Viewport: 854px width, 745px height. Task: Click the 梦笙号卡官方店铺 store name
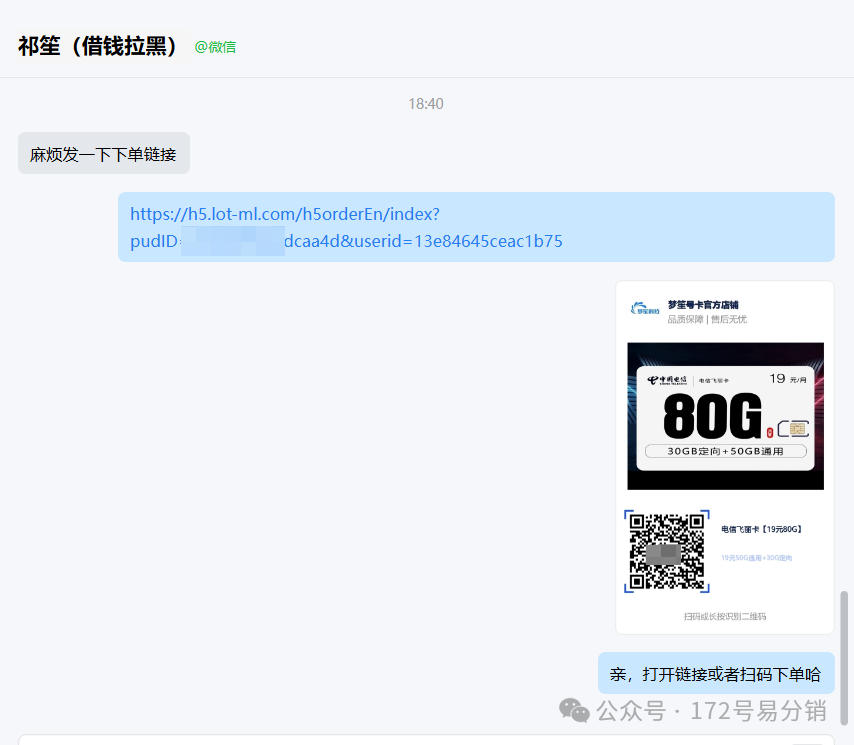tap(703, 304)
